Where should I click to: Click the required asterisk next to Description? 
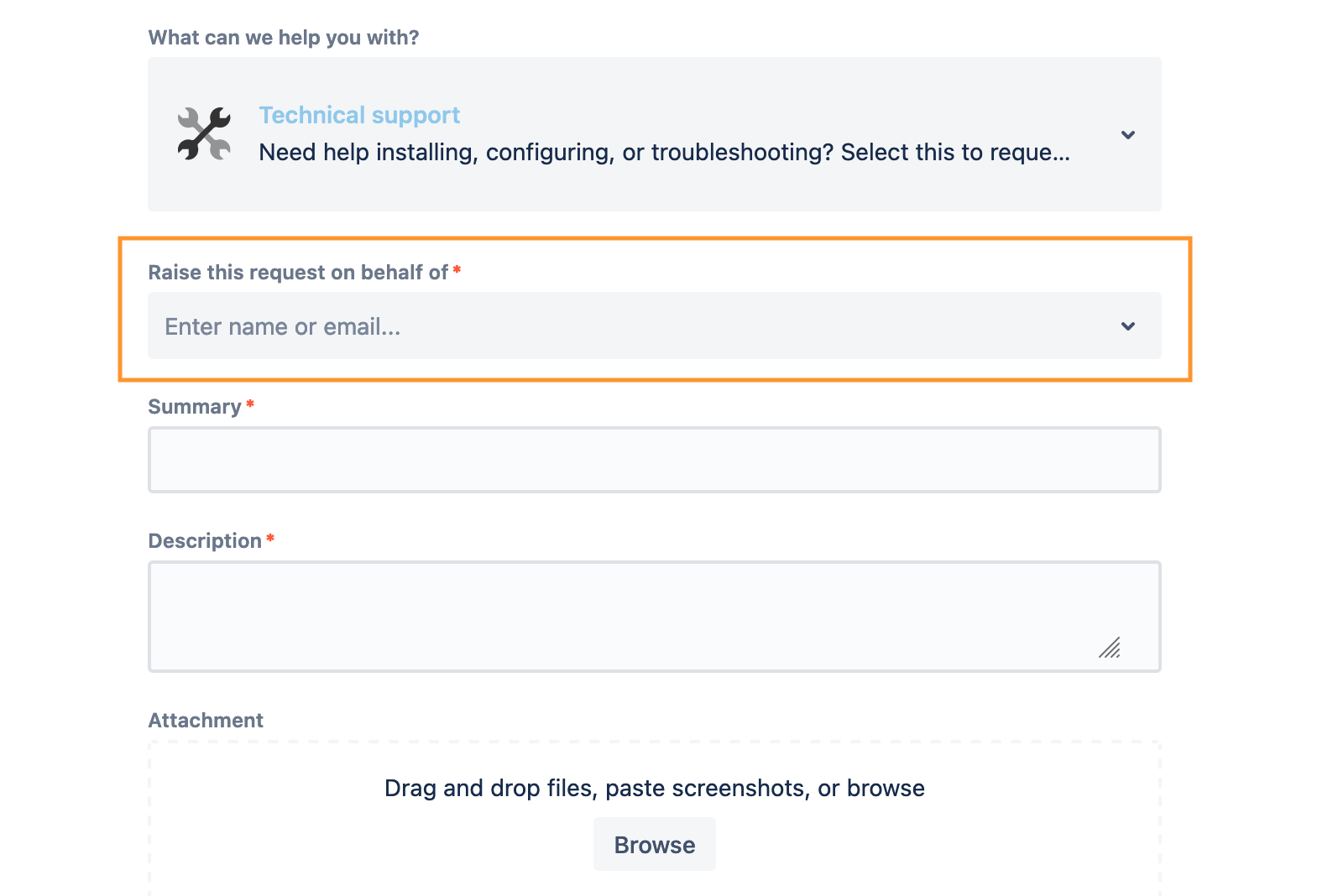click(x=270, y=539)
